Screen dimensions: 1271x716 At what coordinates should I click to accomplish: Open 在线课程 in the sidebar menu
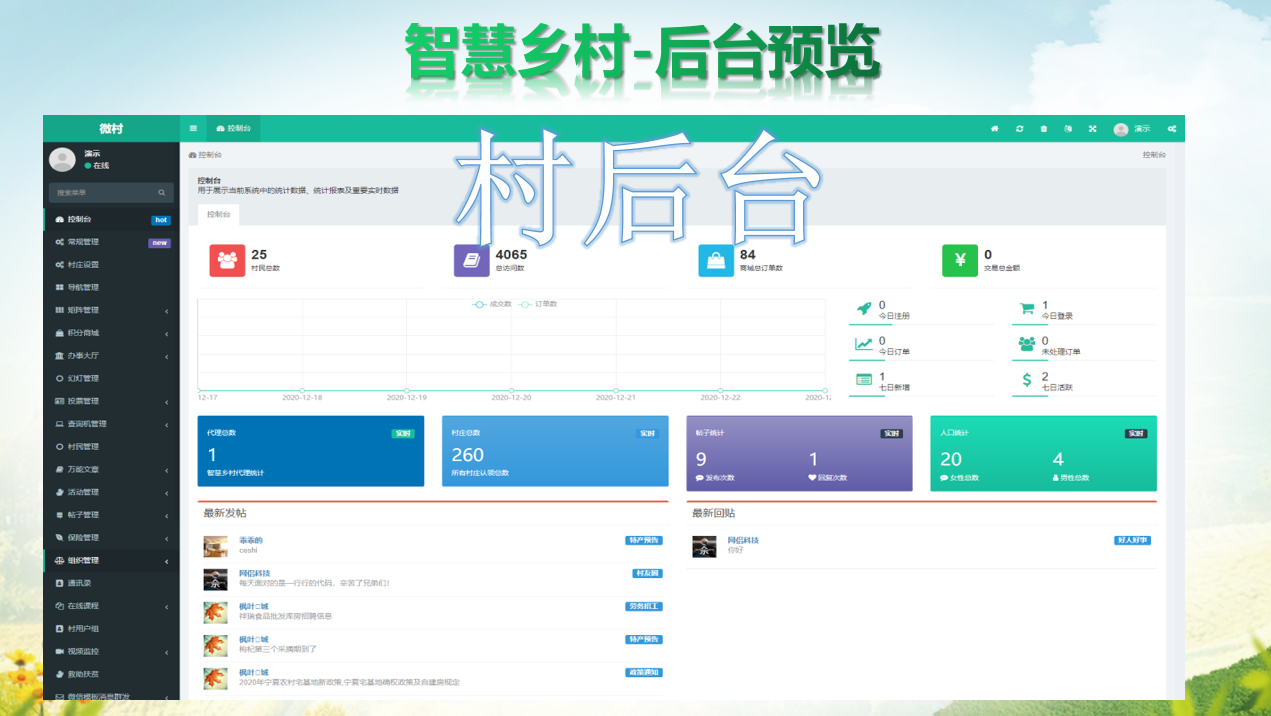111,606
